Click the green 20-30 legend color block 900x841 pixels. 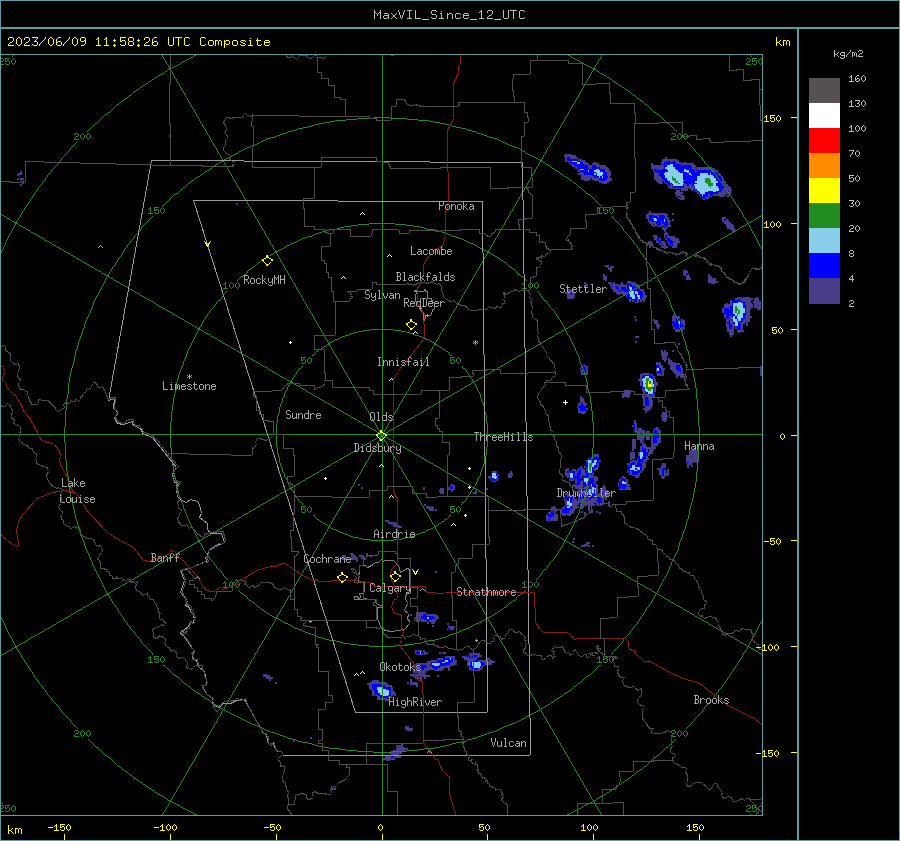[824, 216]
